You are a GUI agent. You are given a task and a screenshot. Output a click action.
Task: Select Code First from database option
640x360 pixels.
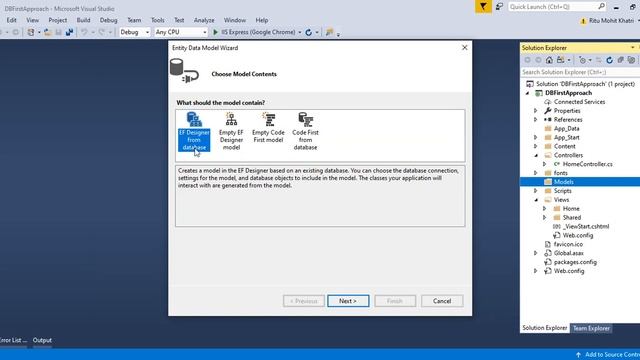(305, 131)
